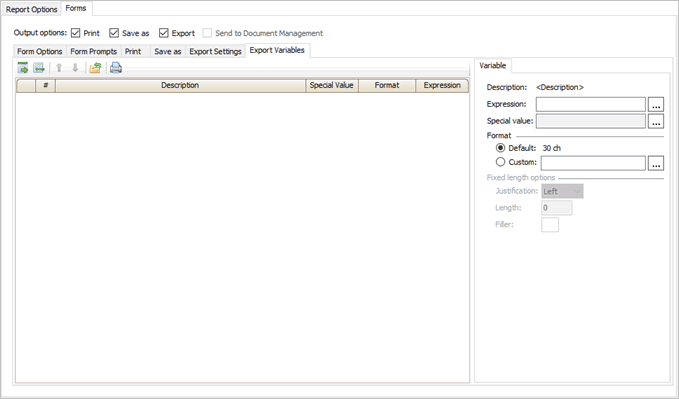Click the add variable row icon
The width and height of the screenshot is (679, 399).
[23, 68]
